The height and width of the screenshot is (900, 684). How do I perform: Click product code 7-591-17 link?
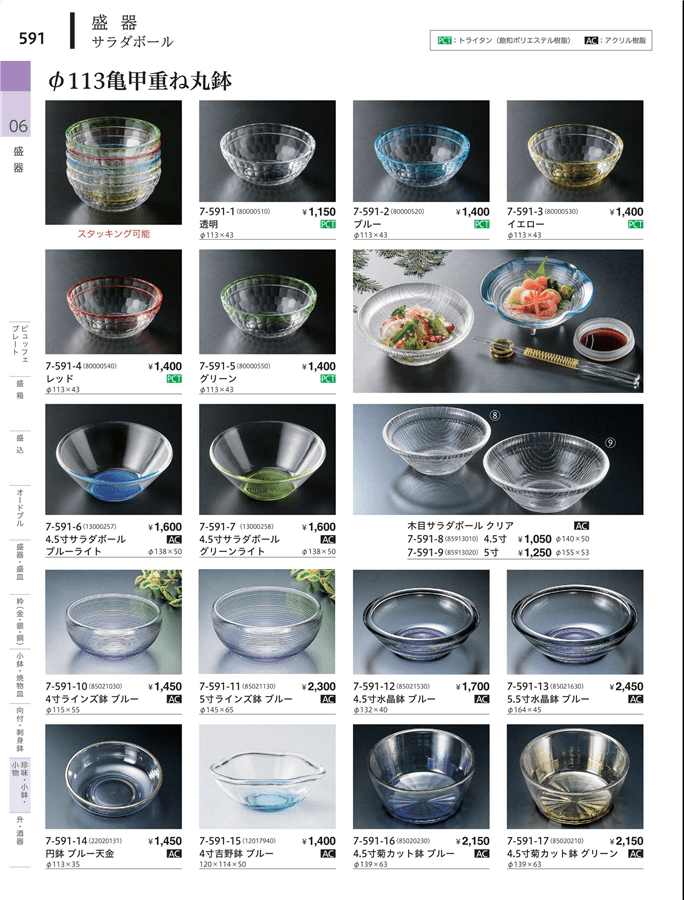point(528,841)
